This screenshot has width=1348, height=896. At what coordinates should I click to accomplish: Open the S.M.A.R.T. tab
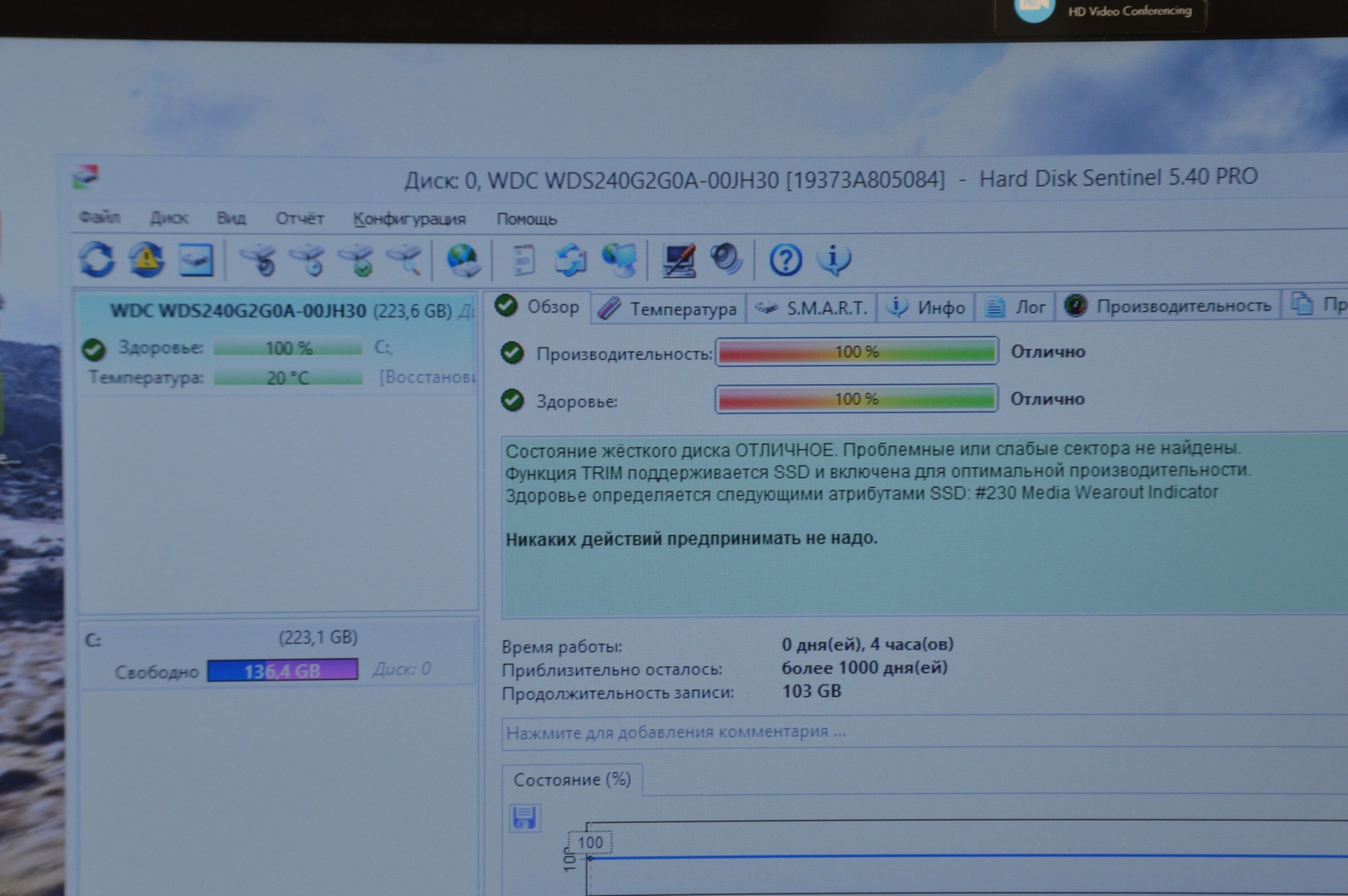pos(813,309)
